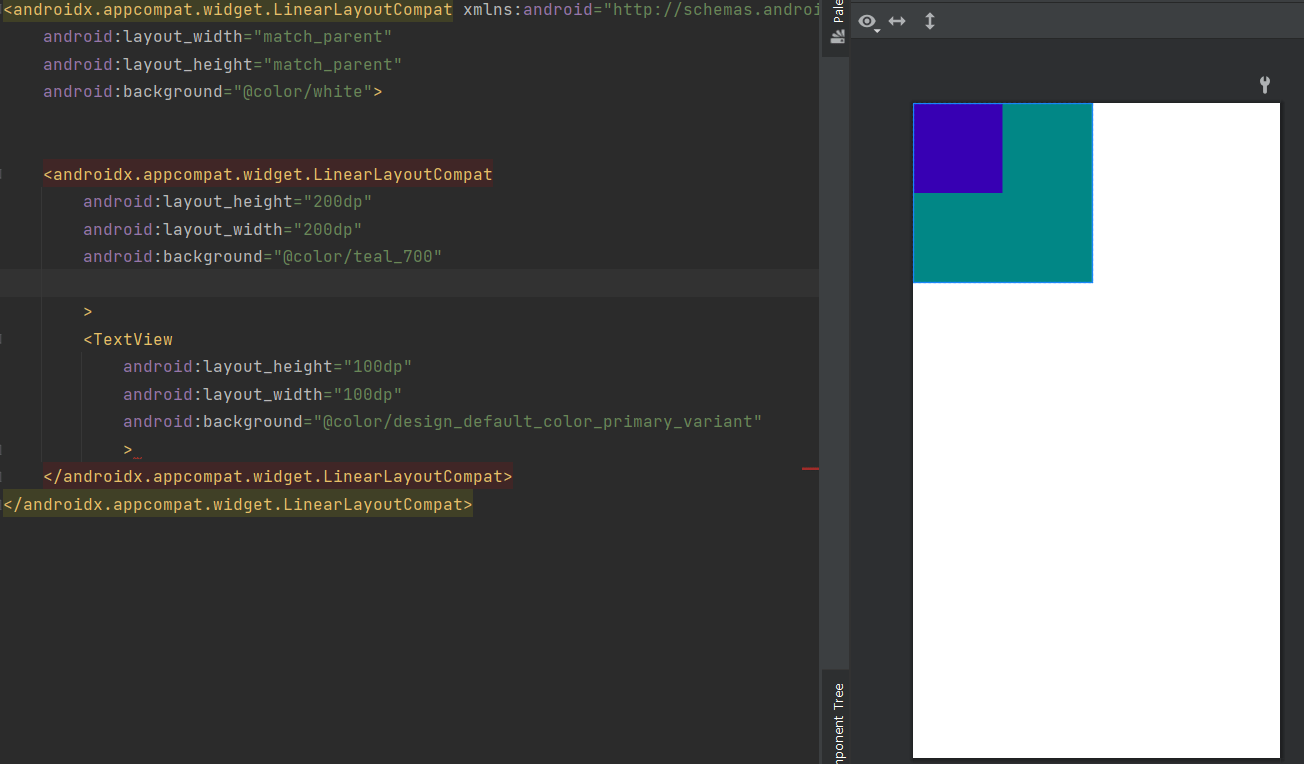Screen dimensions: 1304x764
Task: Click the opening TextView tag in code
Action: (128, 338)
